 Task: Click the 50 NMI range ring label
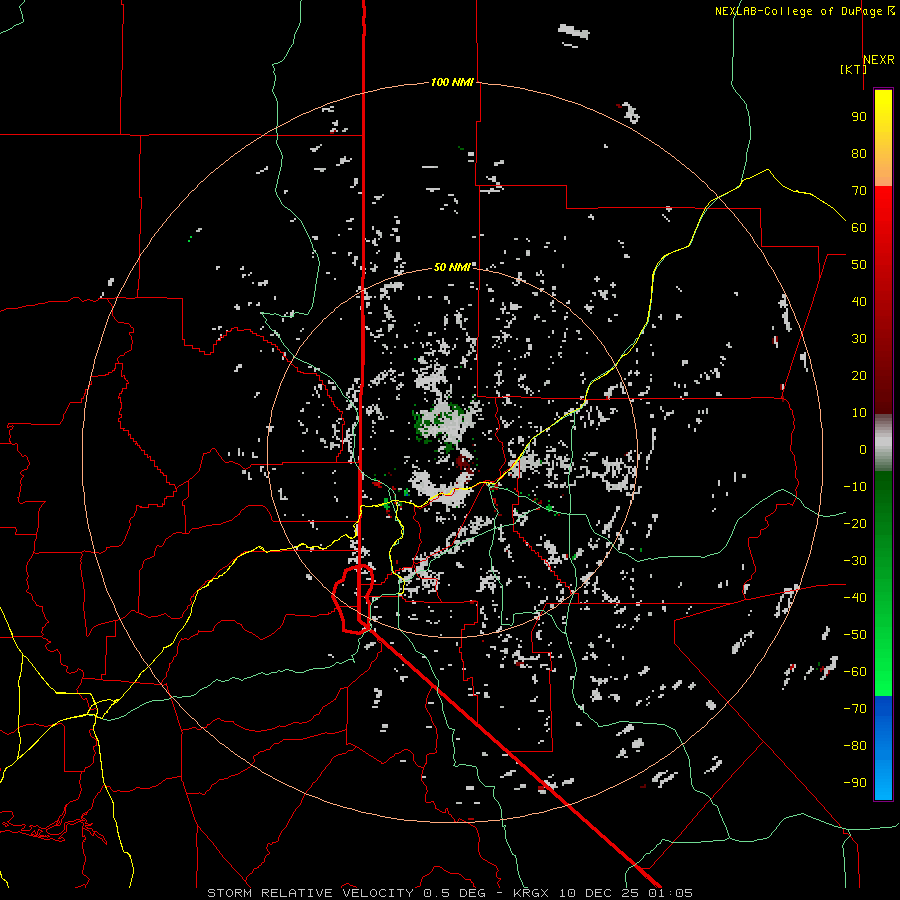point(452,267)
